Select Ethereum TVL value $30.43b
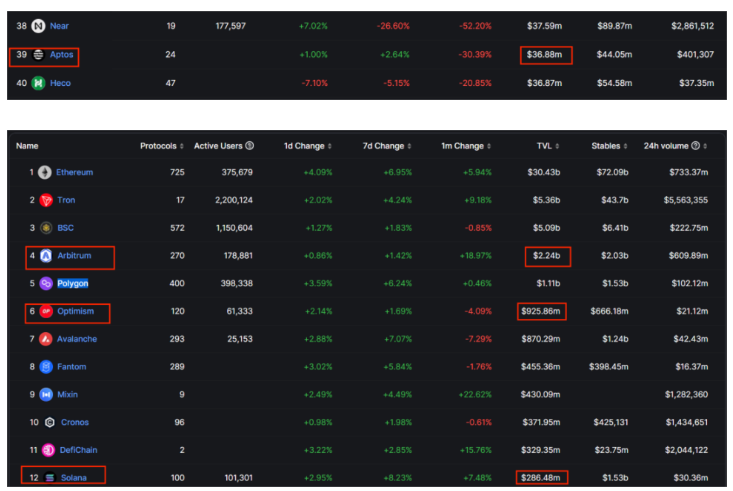Viewport: 733px width, 491px height. point(544,173)
